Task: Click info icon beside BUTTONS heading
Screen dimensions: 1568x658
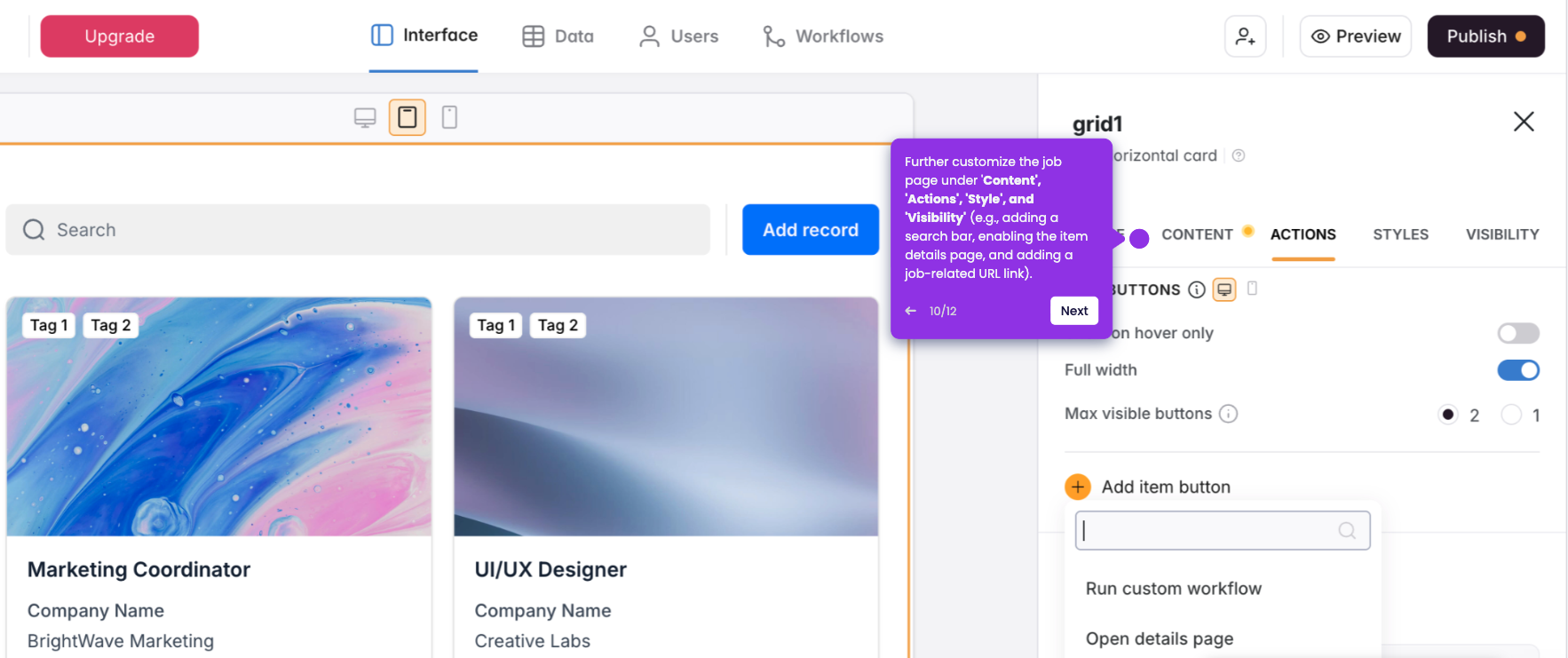Action: (1197, 289)
